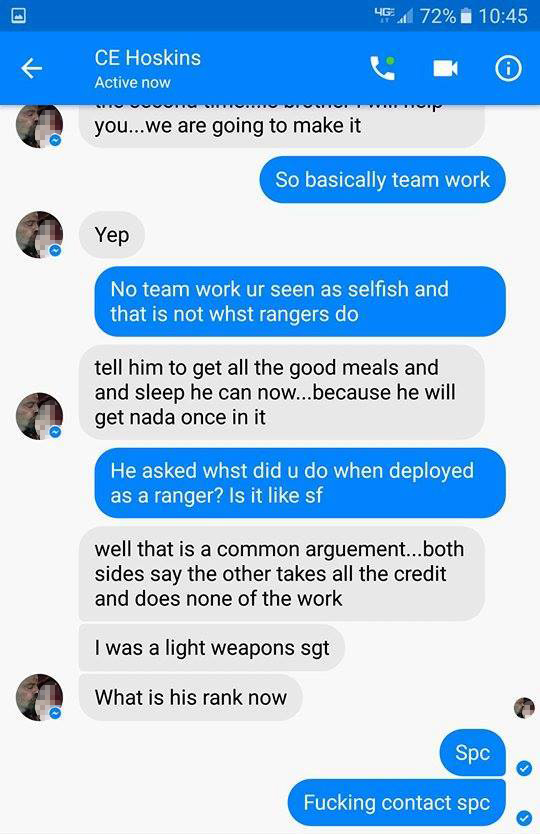Screen dimensions: 540x834
Task: Tap the 'Active now' status text
Action: pos(132,82)
